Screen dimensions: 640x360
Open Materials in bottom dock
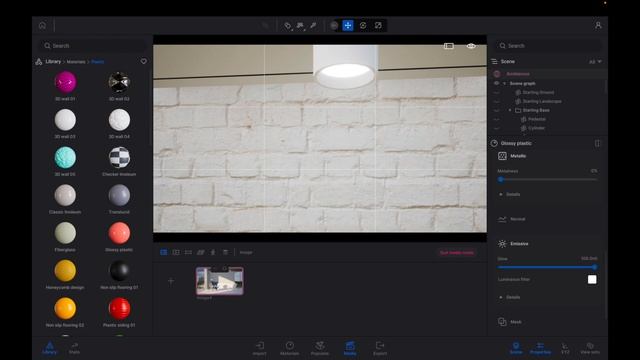coord(289,349)
